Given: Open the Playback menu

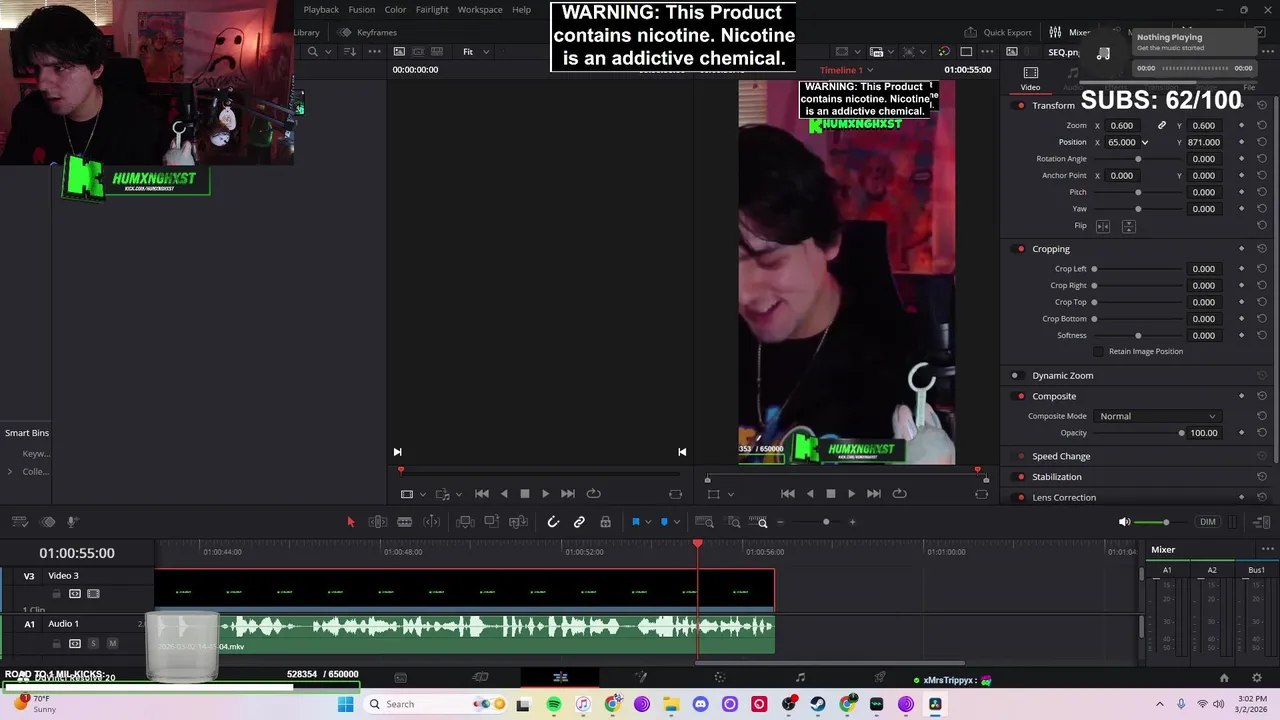Looking at the screenshot, I should 321,10.
